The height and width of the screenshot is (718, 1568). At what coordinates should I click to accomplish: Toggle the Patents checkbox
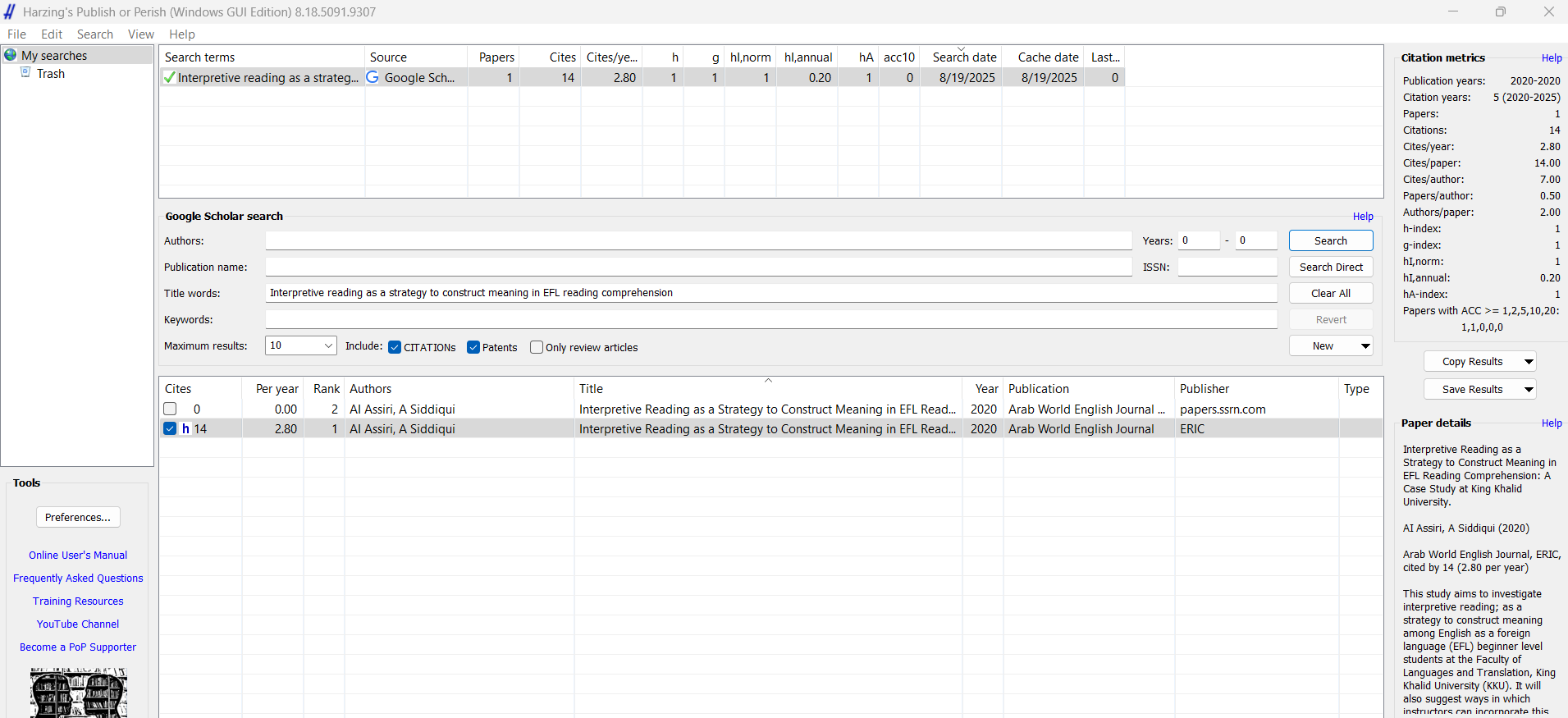point(473,347)
